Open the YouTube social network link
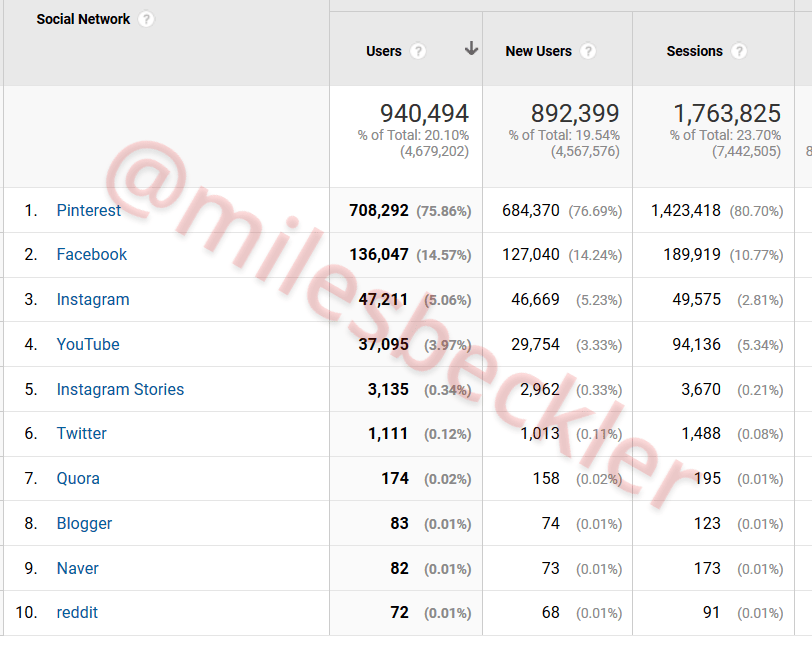812x662 pixels. click(x=88, y=344)
